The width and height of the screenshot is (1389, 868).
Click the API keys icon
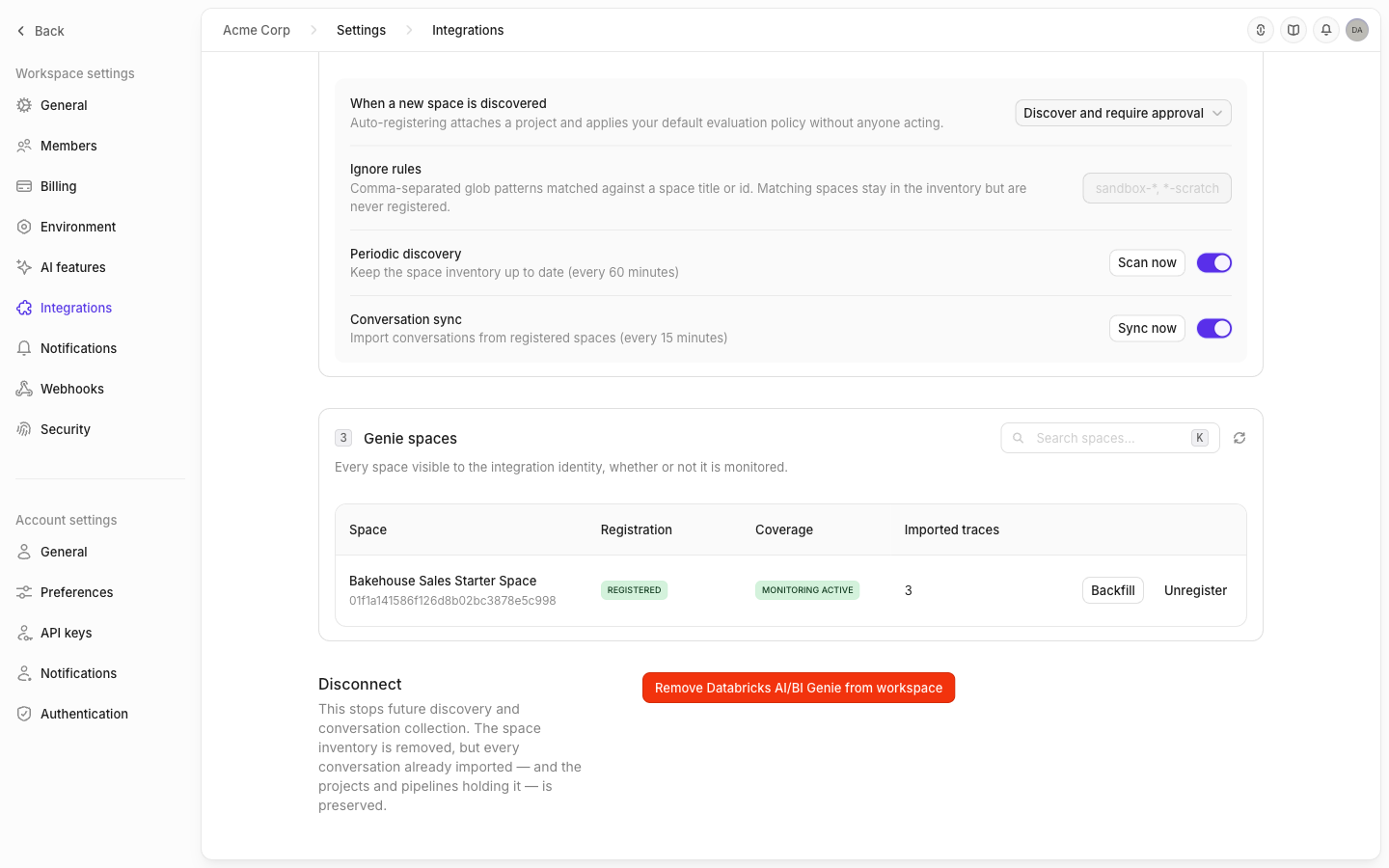click(x=24, y=633)
